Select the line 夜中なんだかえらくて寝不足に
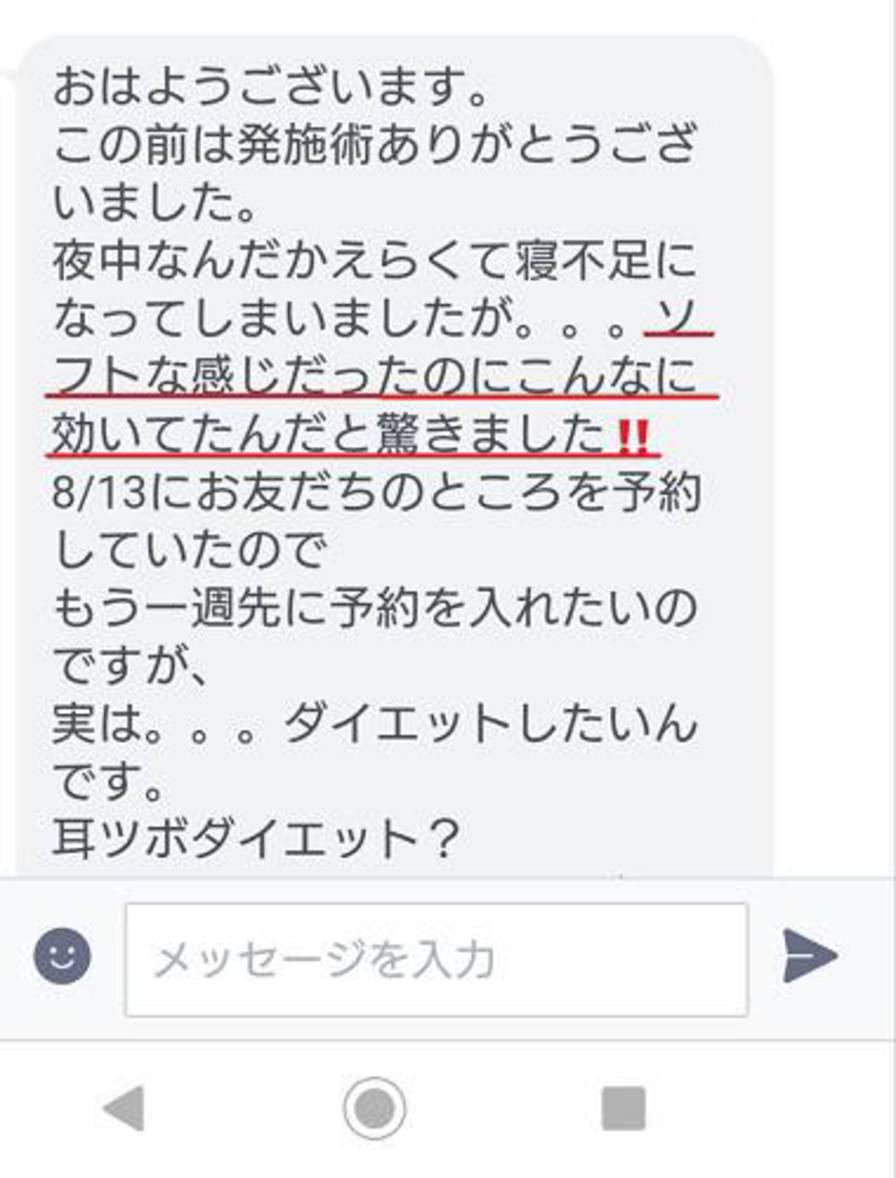 click(x=375, y=261)
